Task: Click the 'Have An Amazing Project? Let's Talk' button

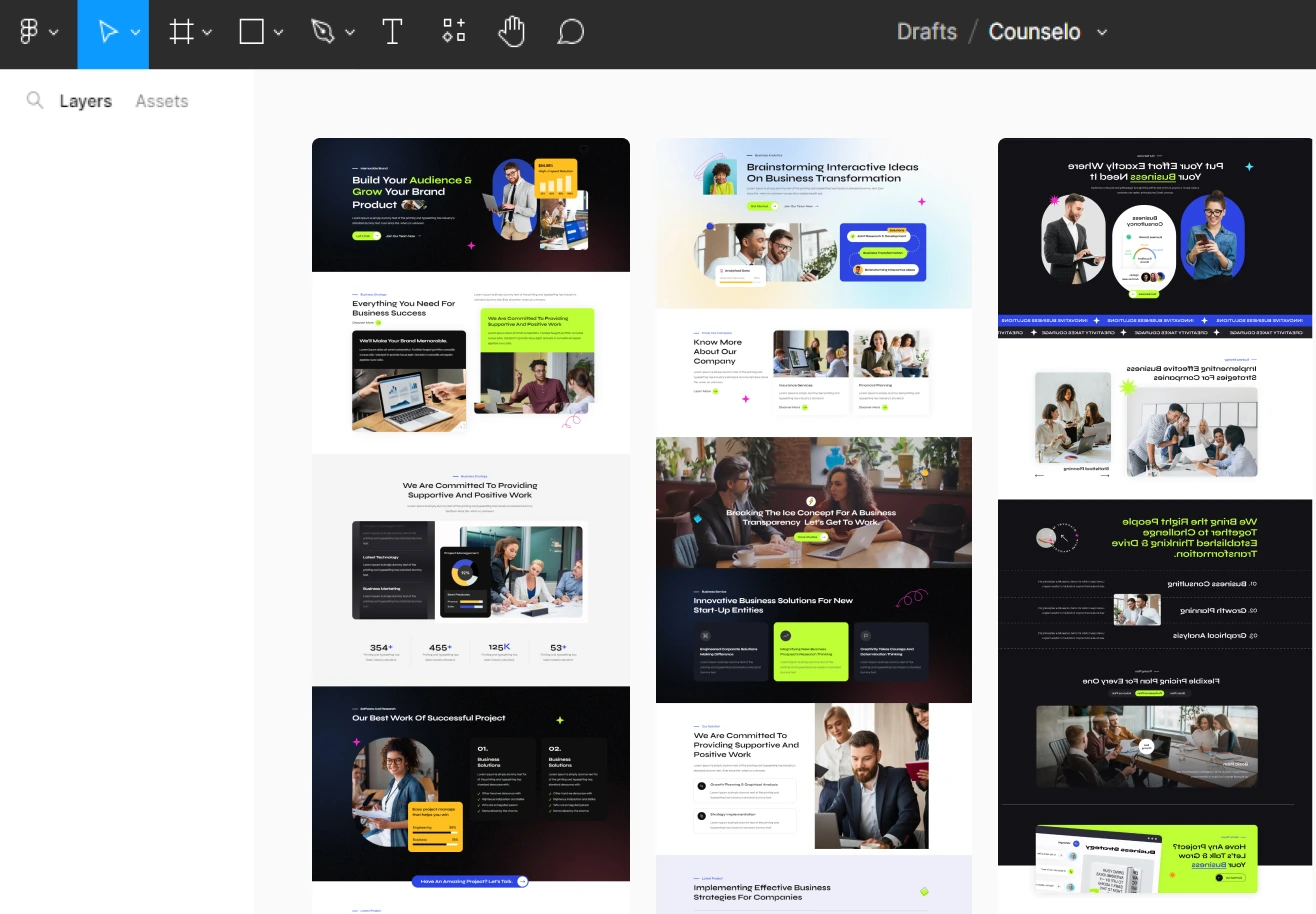Action: (470, 881)
